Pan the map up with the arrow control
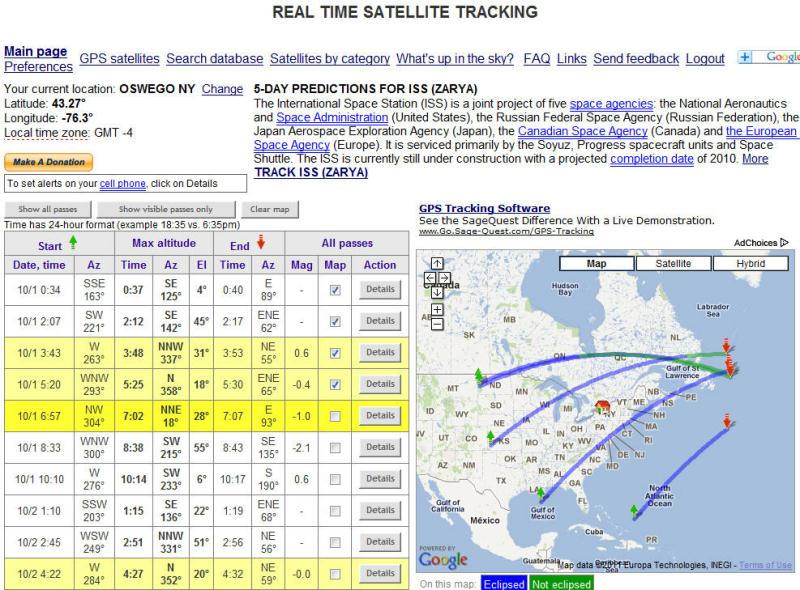 tap(437, 263)
